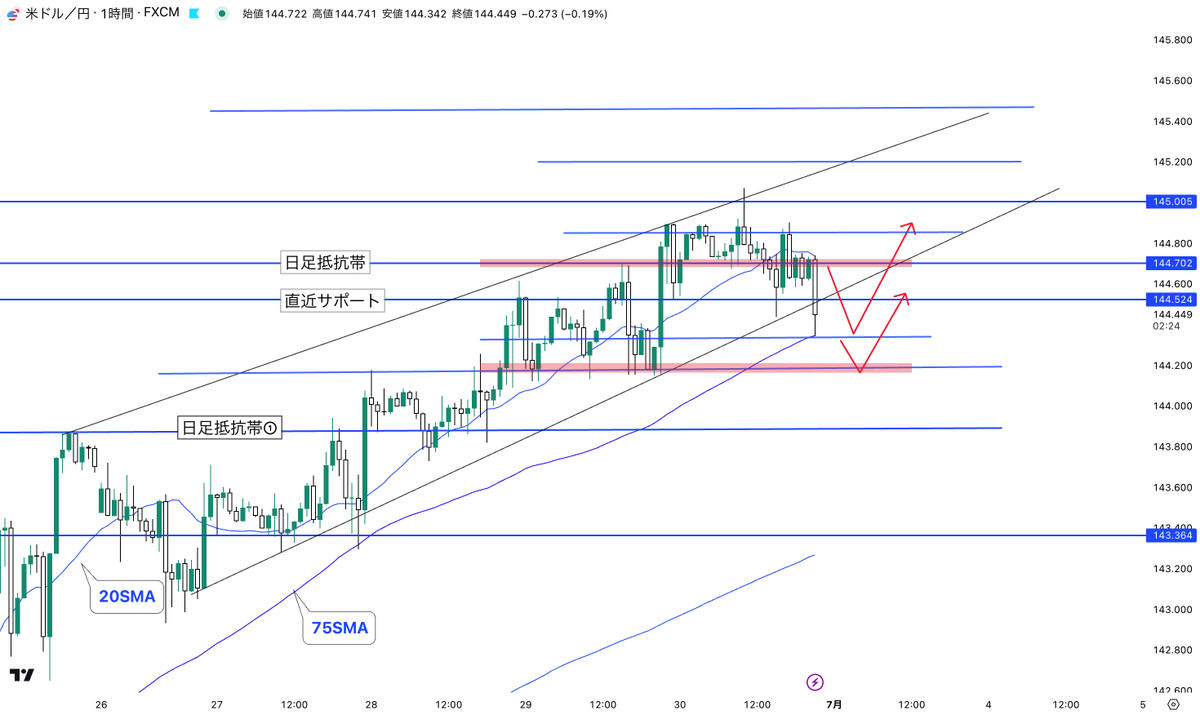The image size is (1200, 715).
Task: Click the bar countdown 02:24
Action: tap(1165, 326)
